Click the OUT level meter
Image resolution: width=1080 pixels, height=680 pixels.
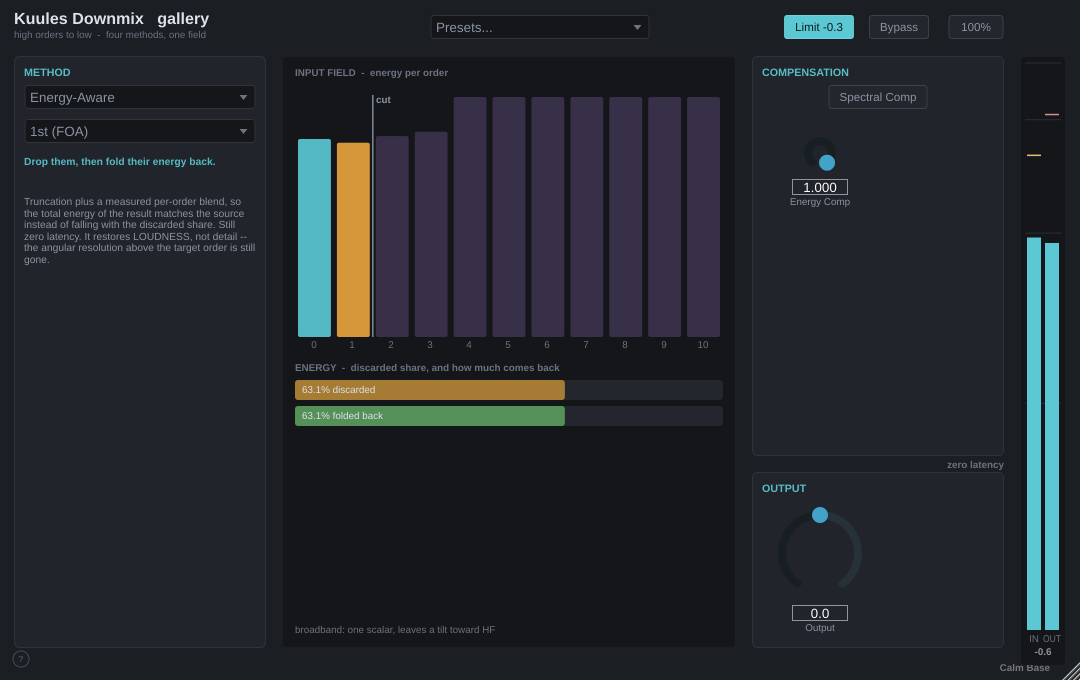1052,436
